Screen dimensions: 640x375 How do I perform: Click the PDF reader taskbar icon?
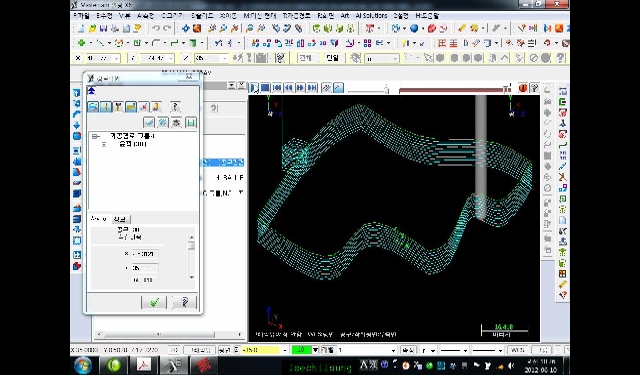144,365
